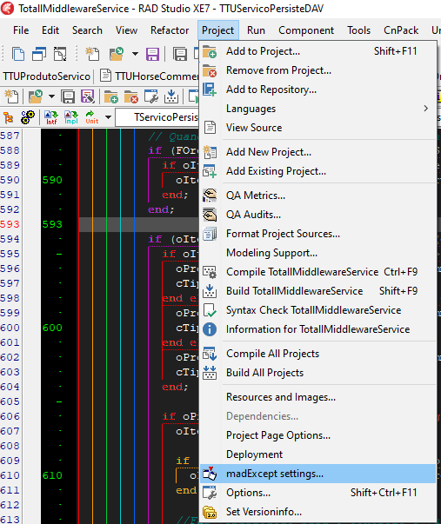Click the View Unit page icon in top toolbar
The image size is (441, 524).
tap(18, 54)
